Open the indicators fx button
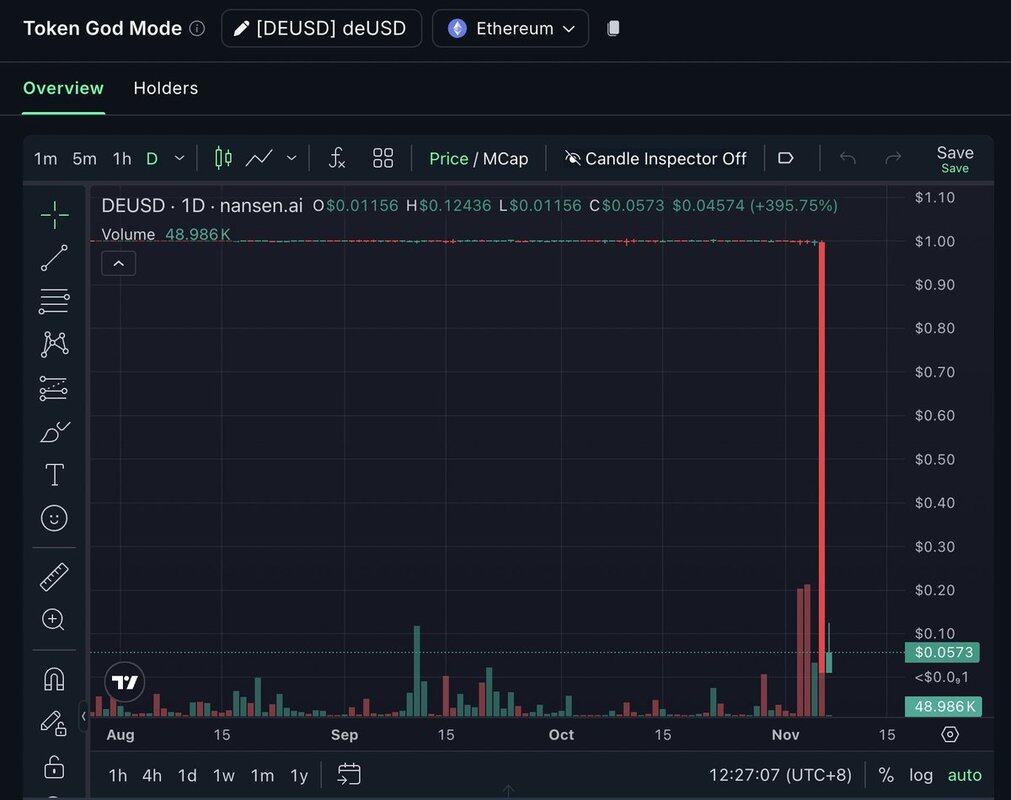Viewport: 1011px width, 800px height. point(337,158)
